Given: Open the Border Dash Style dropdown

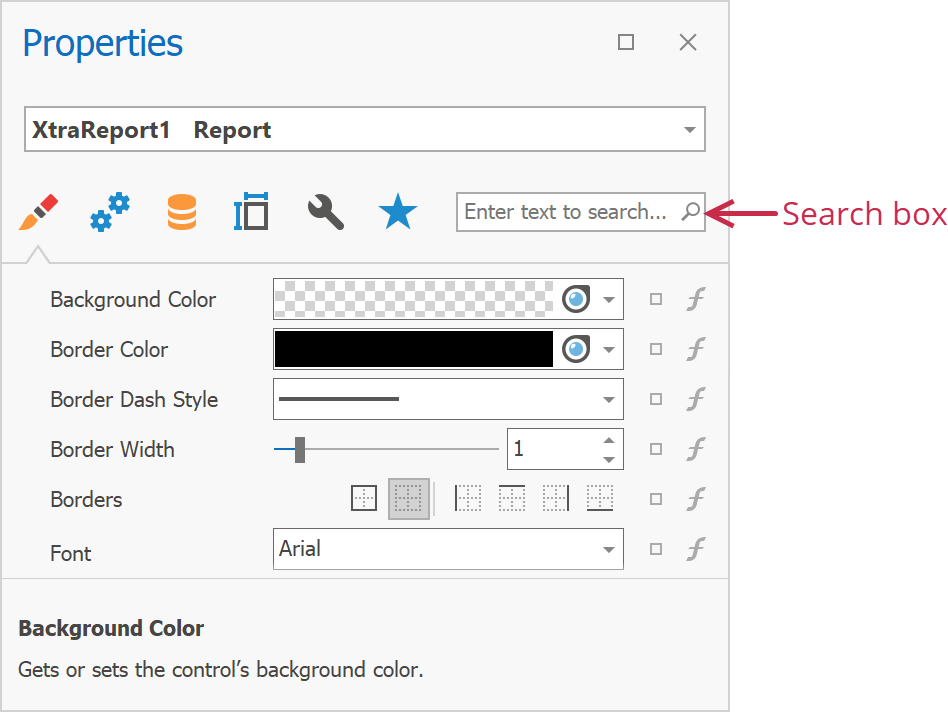Looking at the screenshot, I should [609, 399].
